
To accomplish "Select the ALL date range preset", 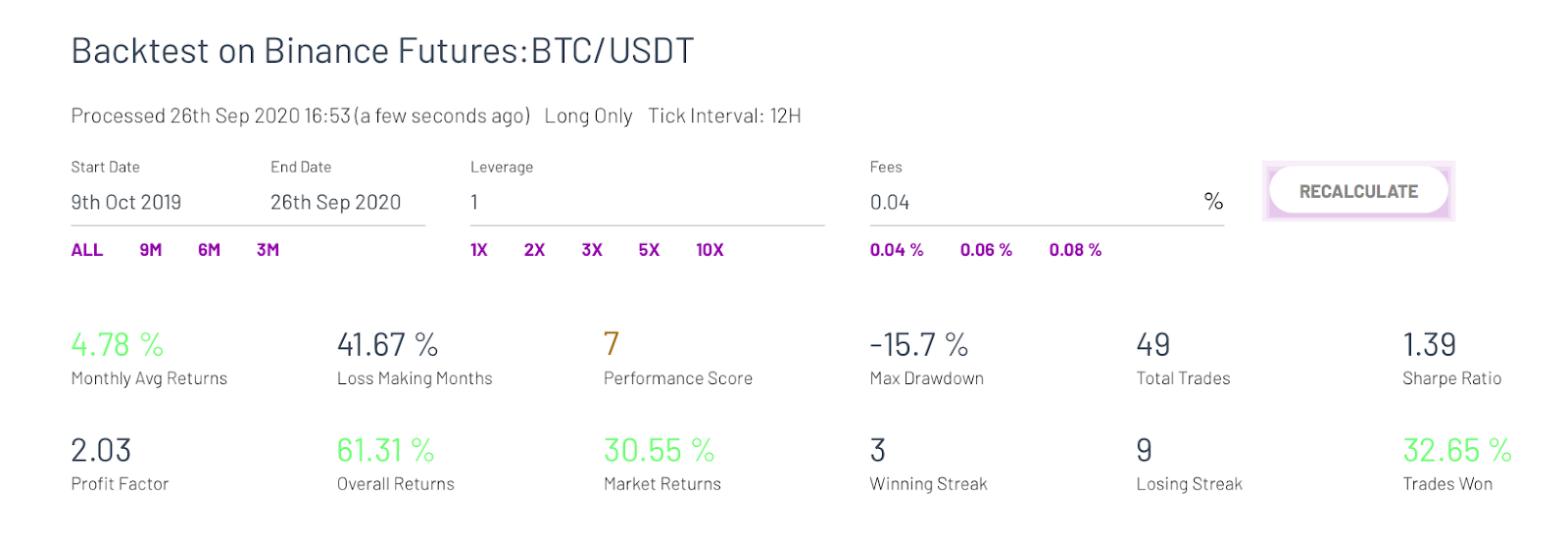I will point(87,250).
